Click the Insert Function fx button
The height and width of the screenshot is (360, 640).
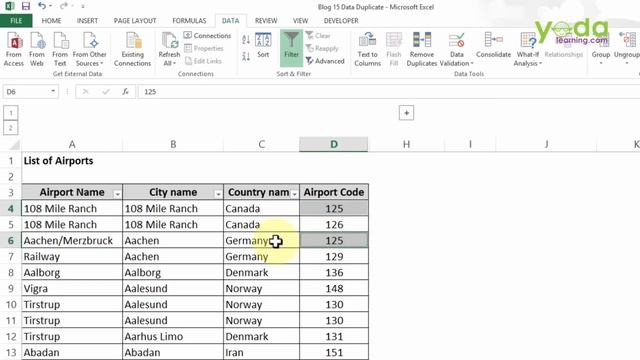coord(126,92)
